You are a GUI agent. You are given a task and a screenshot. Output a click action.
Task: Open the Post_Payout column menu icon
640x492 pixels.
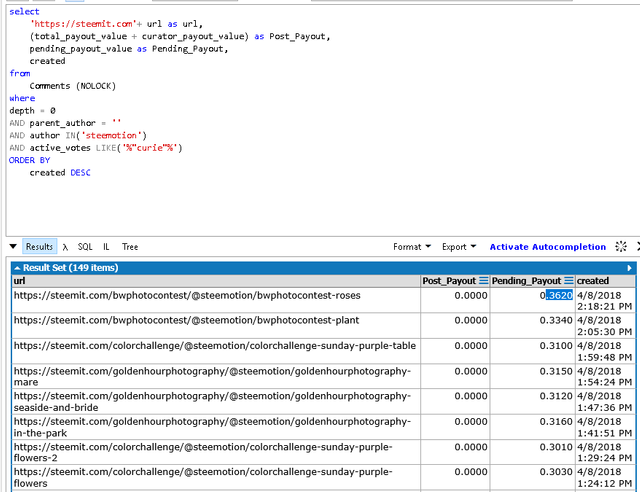tap(484, 281)
